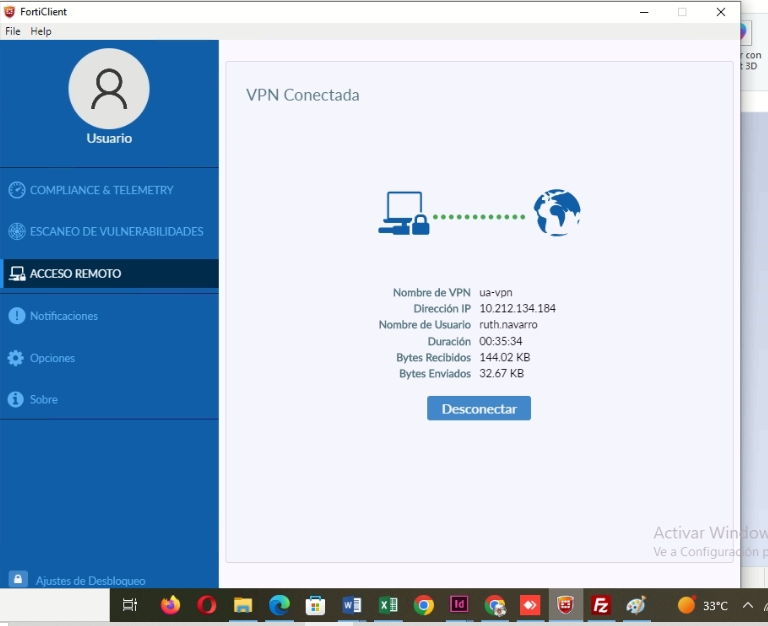Click the received bytes 144.02 KB
Image resolution: width=768 pixels, height=626 pixels.
click(504, 358)
